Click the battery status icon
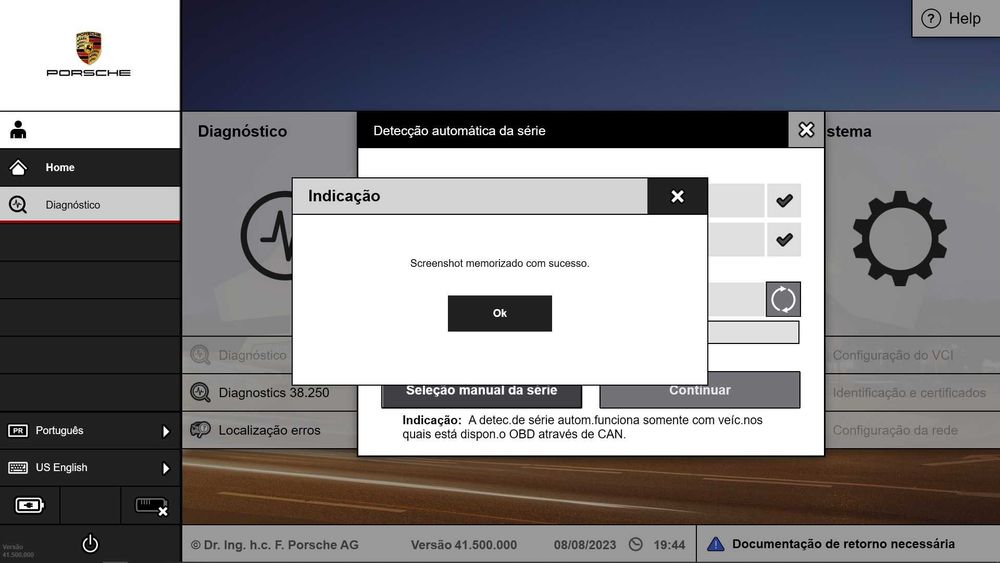Screen dimensions: 1000x563 click(x=29, y=506)
